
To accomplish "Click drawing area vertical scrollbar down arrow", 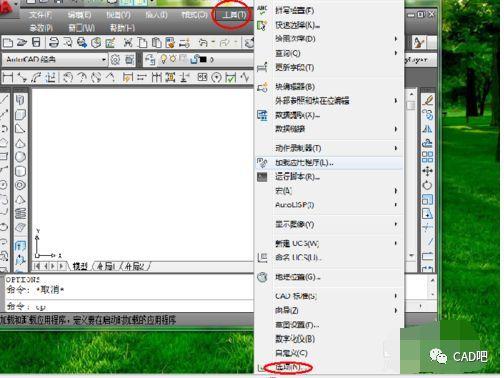I will [411, 255].
